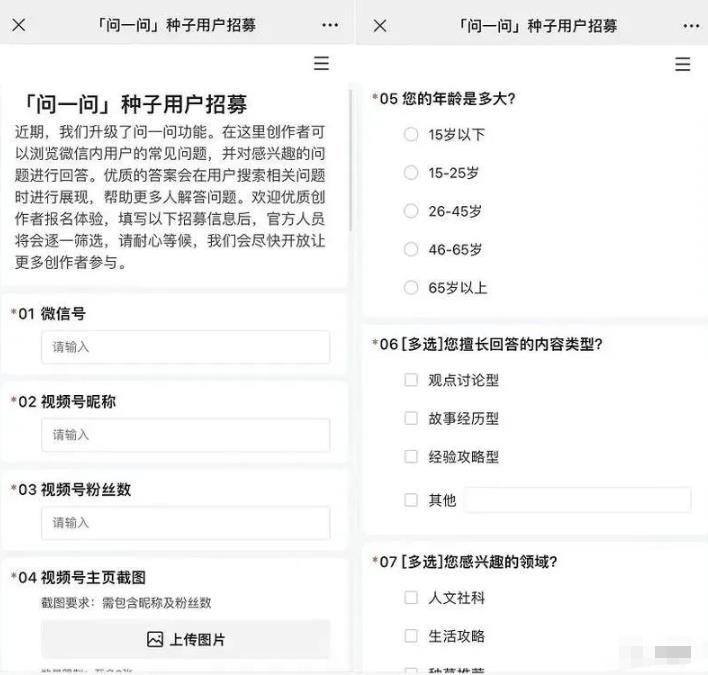Tick the 生活攻略 interest checkbox
The image size is (708, 675).
tap(411, 636)
